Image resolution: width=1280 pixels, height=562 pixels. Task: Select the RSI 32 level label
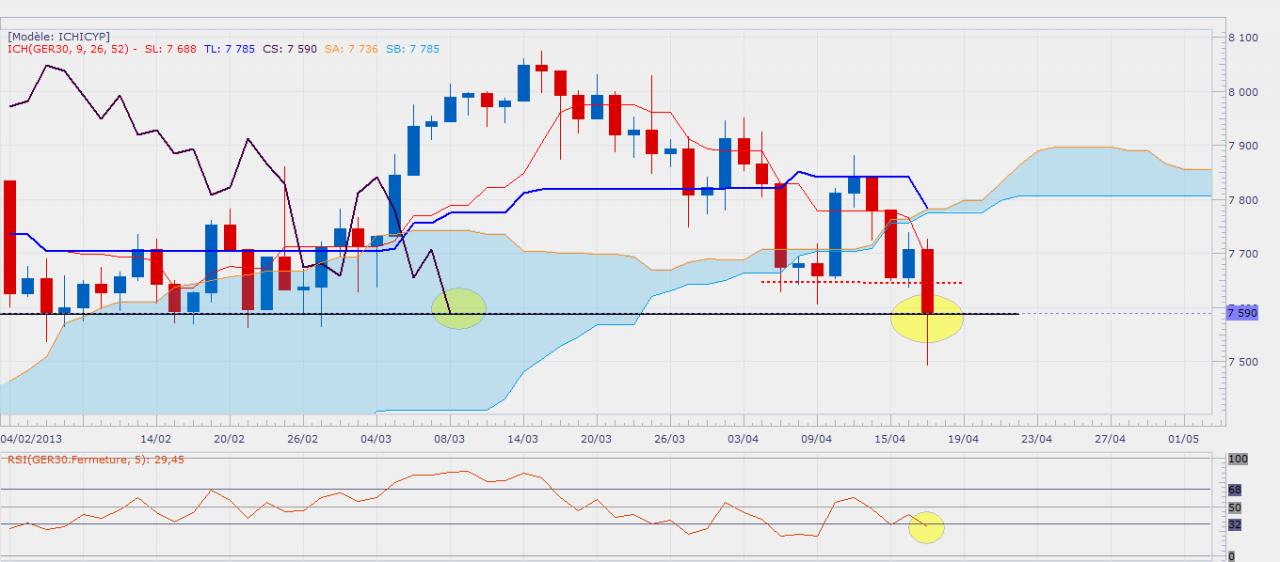click(x=1234, y=524)
